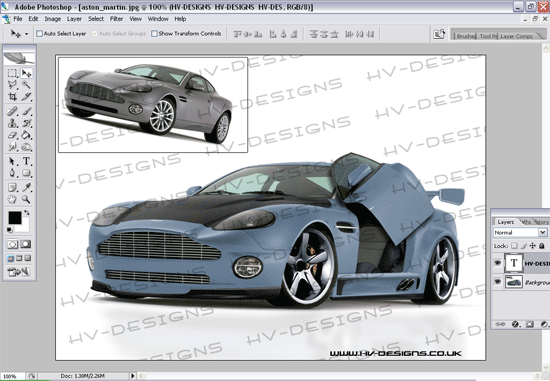550x381 pixels.
Task: Open the status bar info arrow
Action: [x=133, y=376]
